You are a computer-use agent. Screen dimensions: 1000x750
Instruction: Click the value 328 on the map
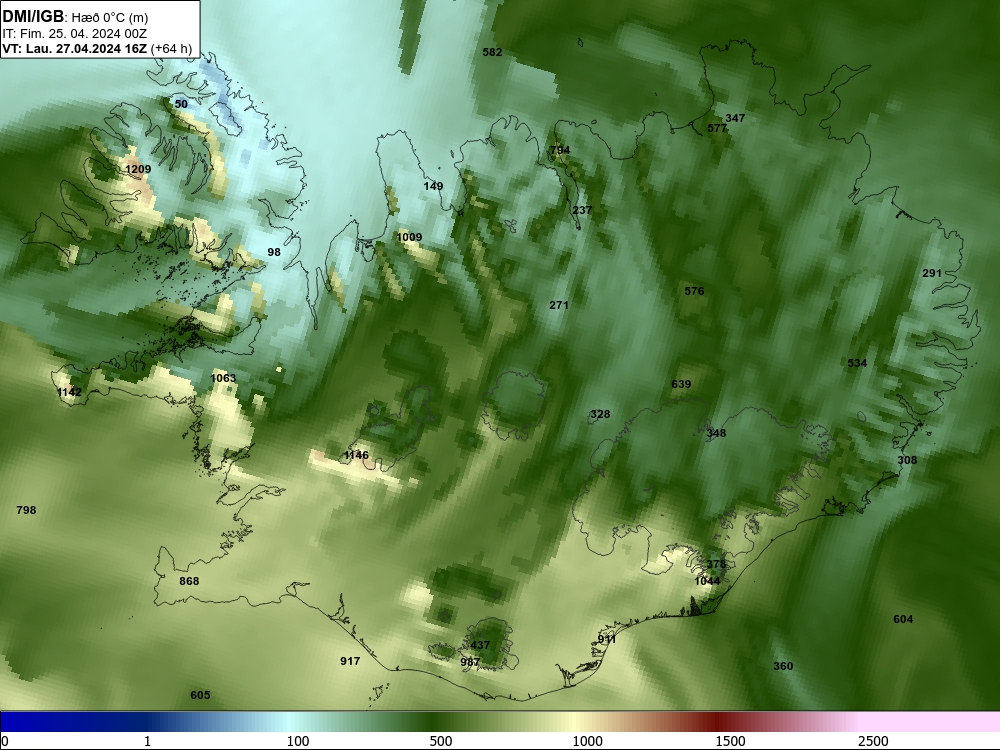599,415
